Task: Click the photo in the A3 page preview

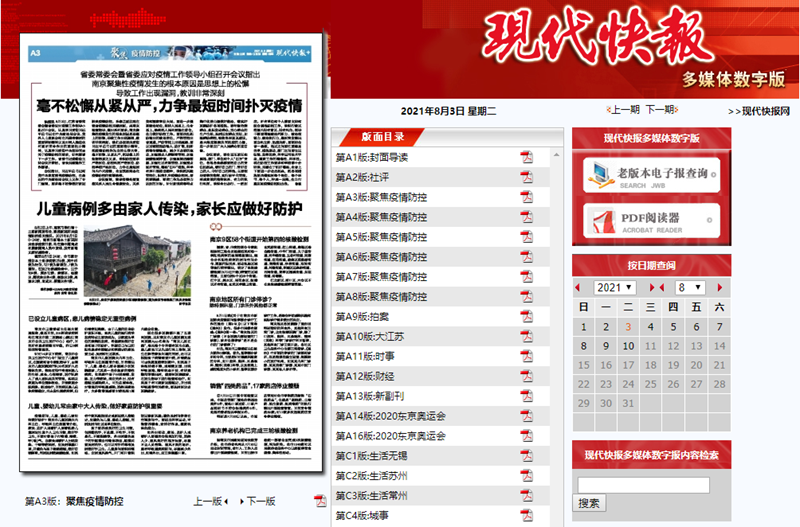Action: tap(137, 262)
